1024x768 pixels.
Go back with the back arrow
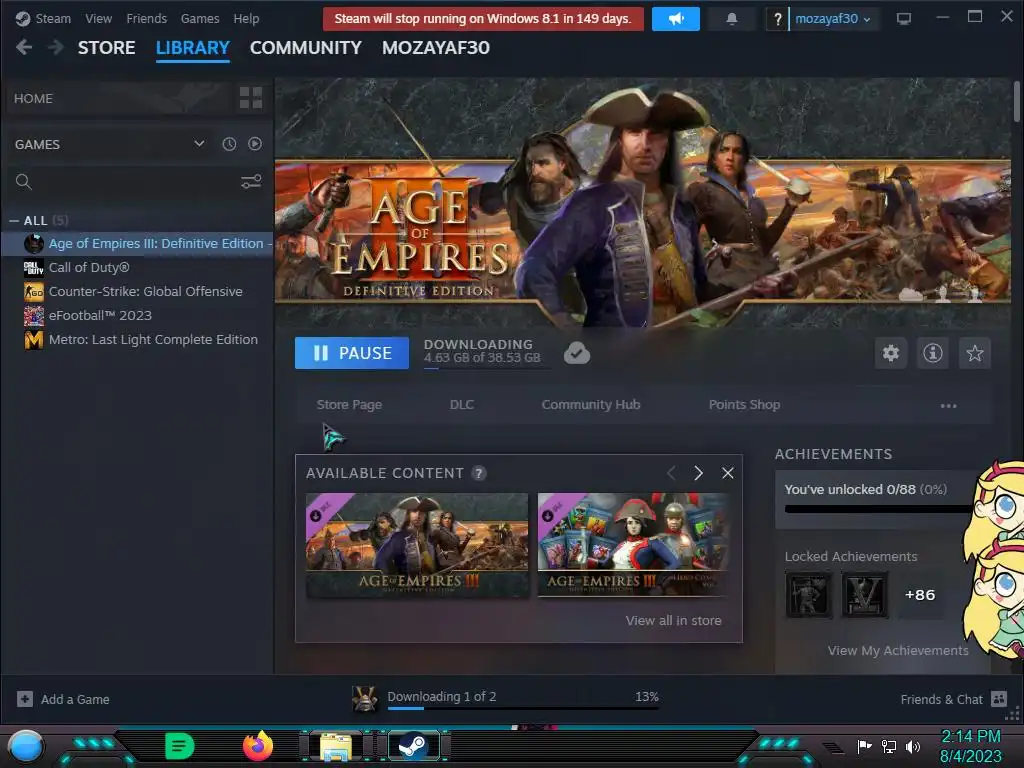pyautogui.click(x=24, y=47)
